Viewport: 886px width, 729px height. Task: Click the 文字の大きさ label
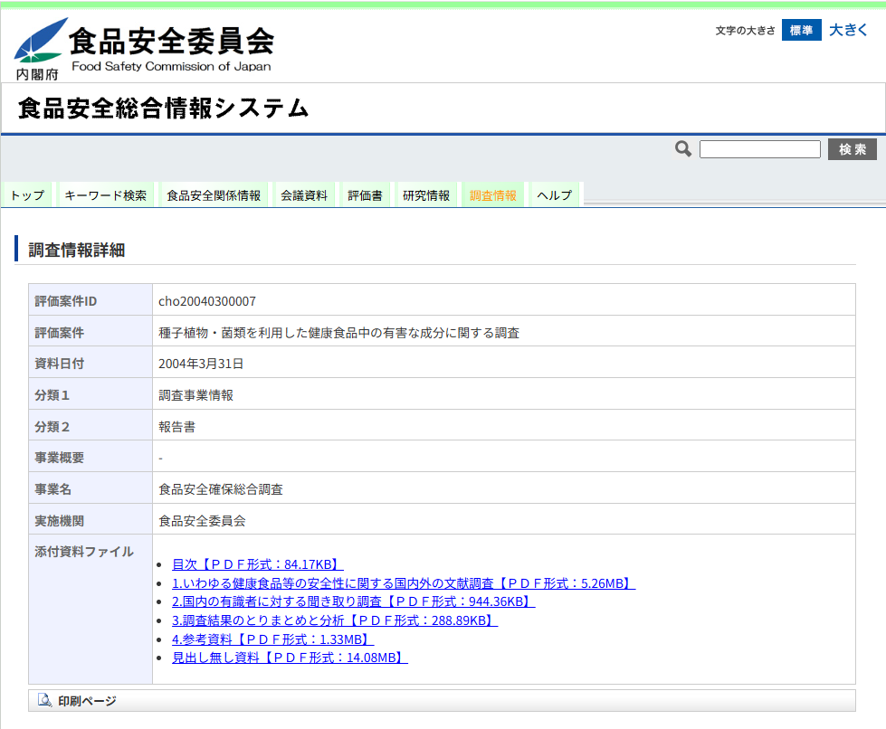tap(745, 31)
